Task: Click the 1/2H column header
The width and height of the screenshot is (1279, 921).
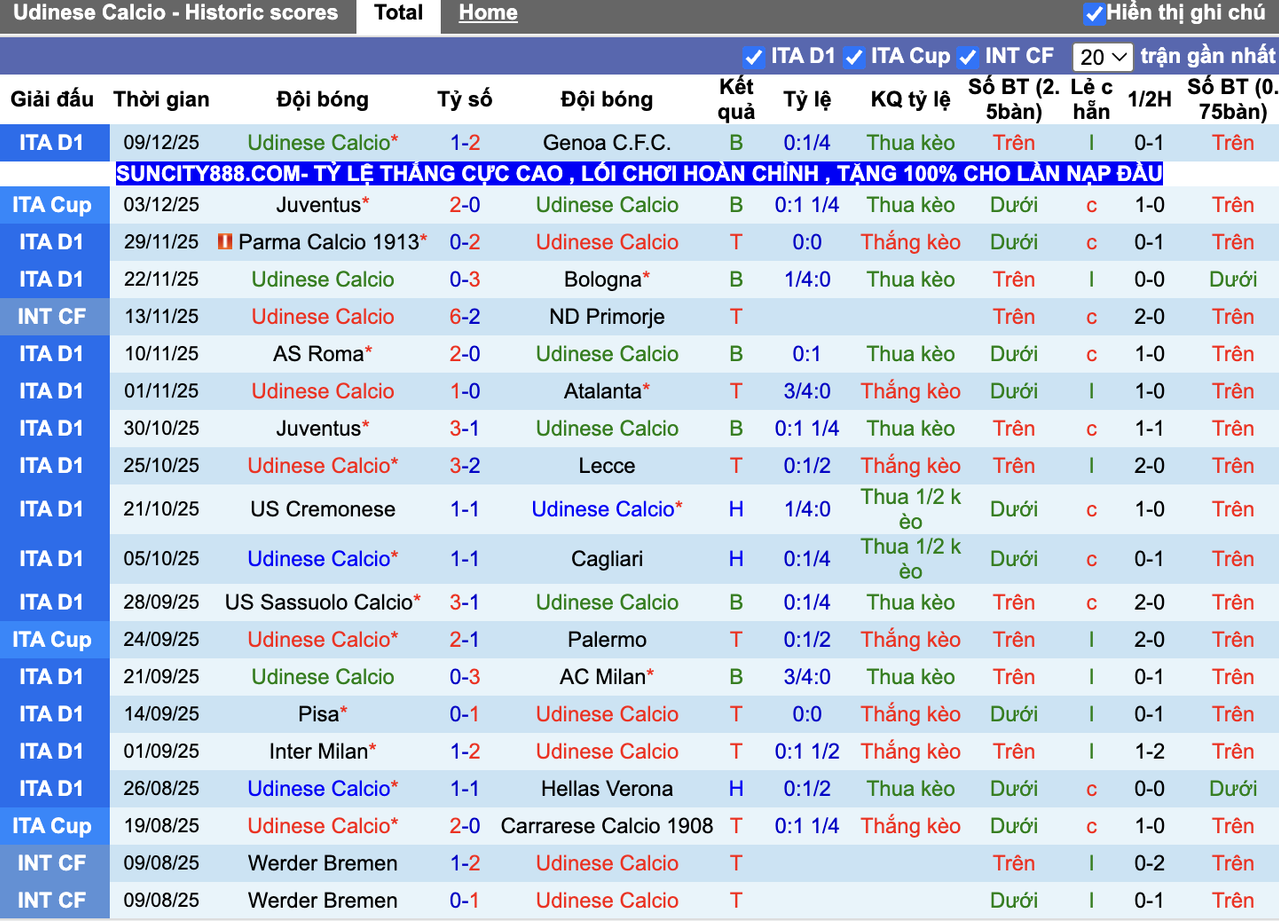Action: [1149, 99]
